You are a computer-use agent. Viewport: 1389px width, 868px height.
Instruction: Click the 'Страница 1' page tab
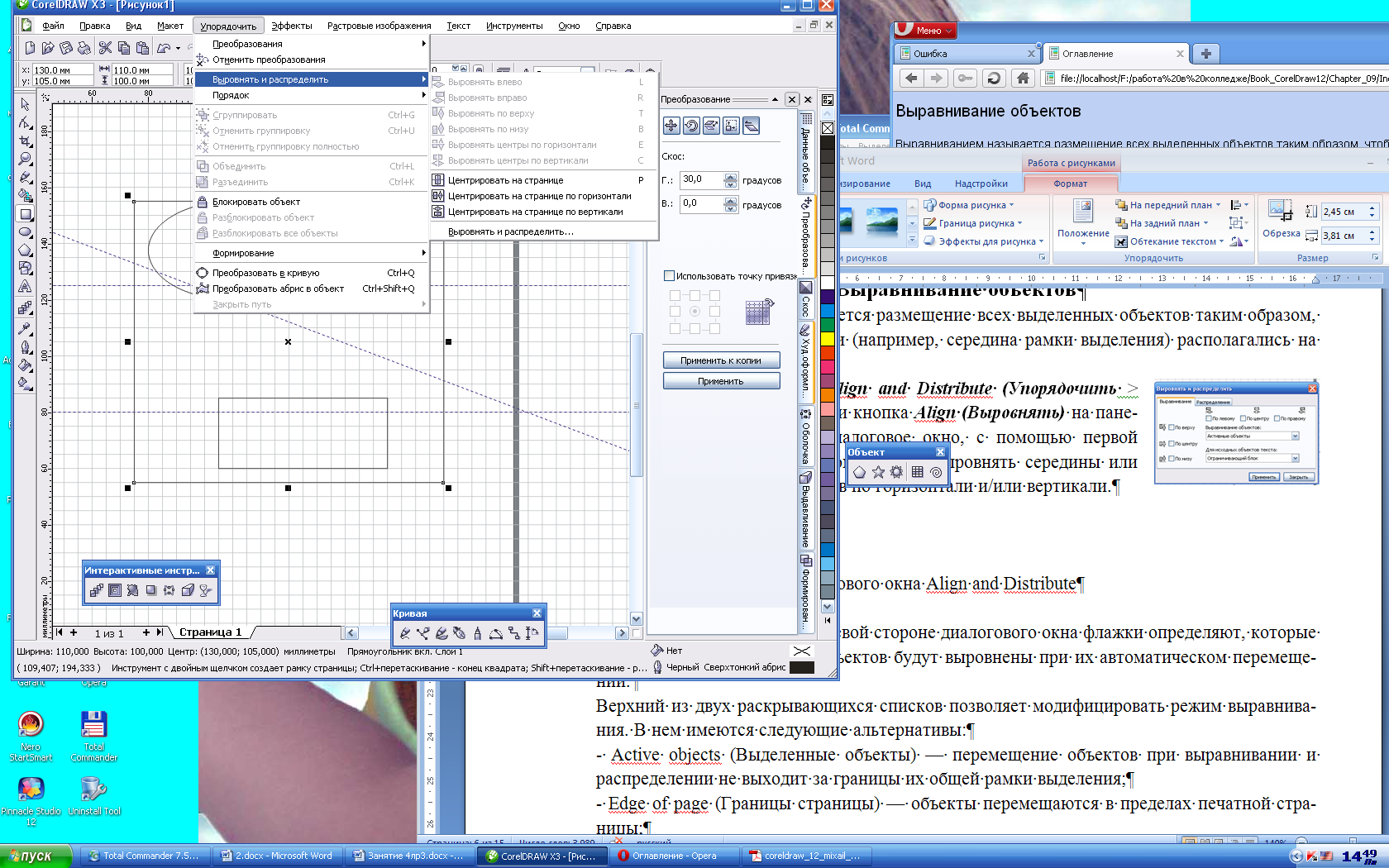(x=210, y=632)
